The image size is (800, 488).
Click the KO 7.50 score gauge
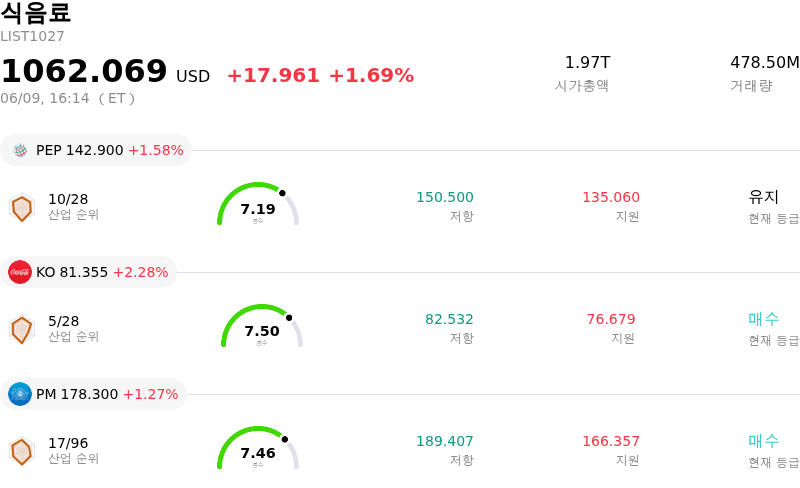coord(262,326)
